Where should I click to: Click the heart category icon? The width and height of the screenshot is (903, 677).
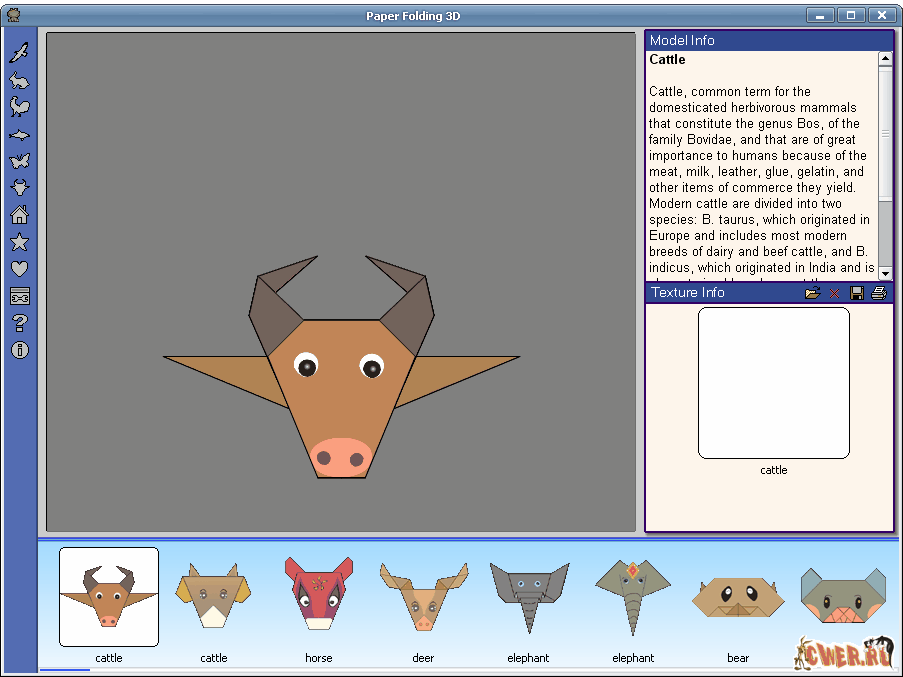(x=19, y=269)
